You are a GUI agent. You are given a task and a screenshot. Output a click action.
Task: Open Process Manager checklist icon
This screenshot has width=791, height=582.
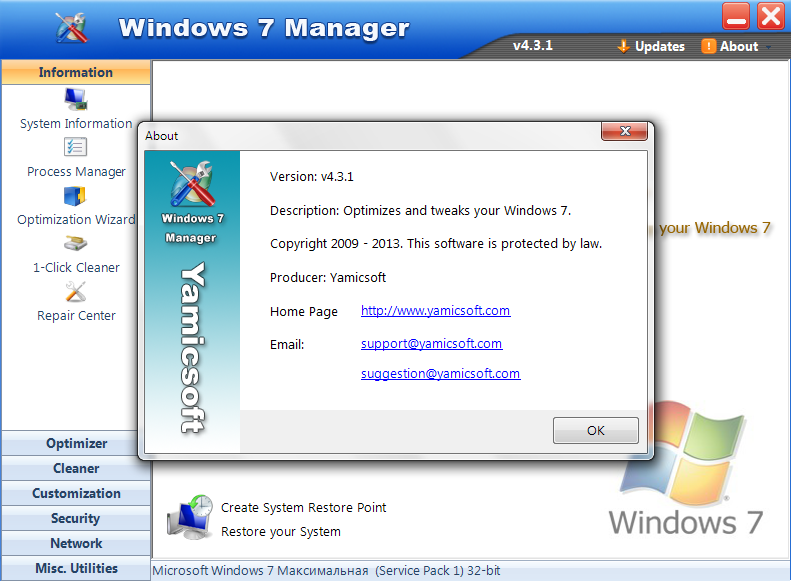76,147
